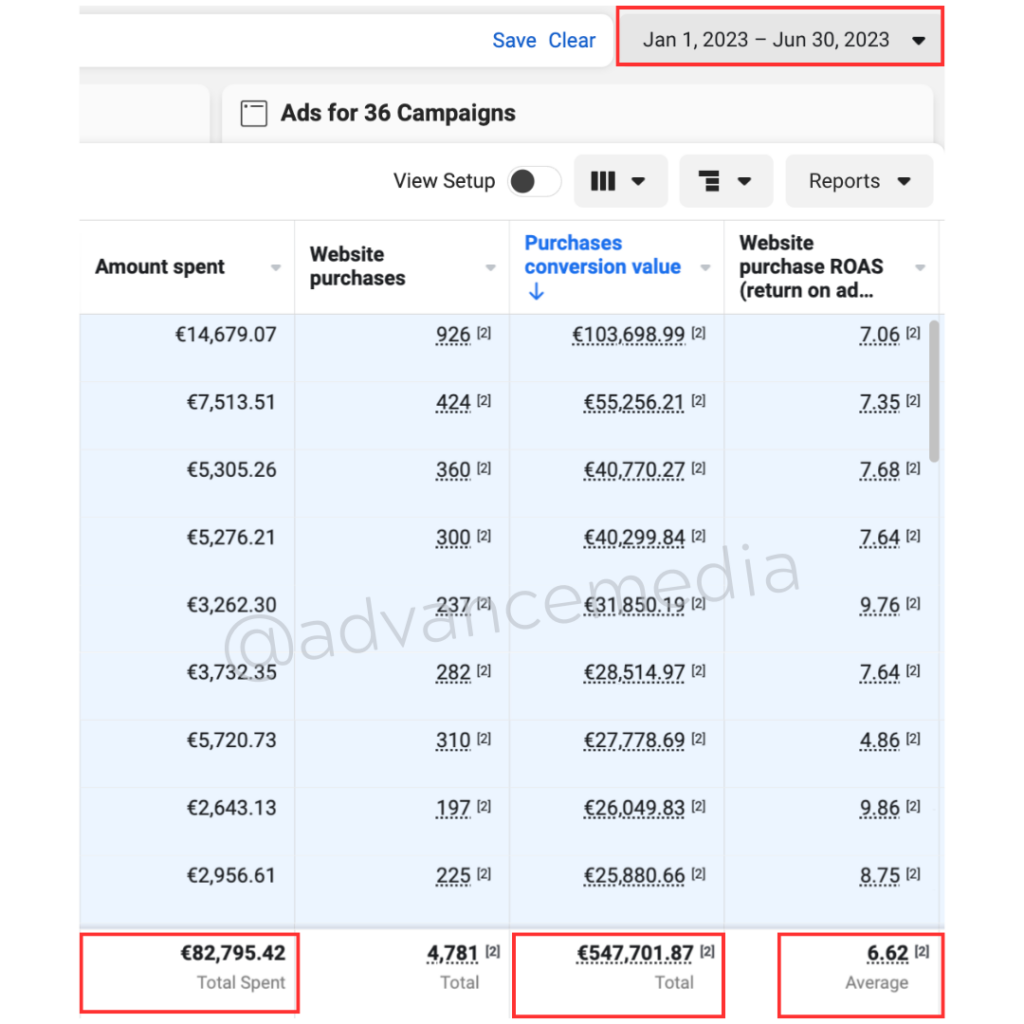Click footnote [2] next to €547,701.87 total
The height and width of the screenshot is (1024, 1024).
point(706,952)
